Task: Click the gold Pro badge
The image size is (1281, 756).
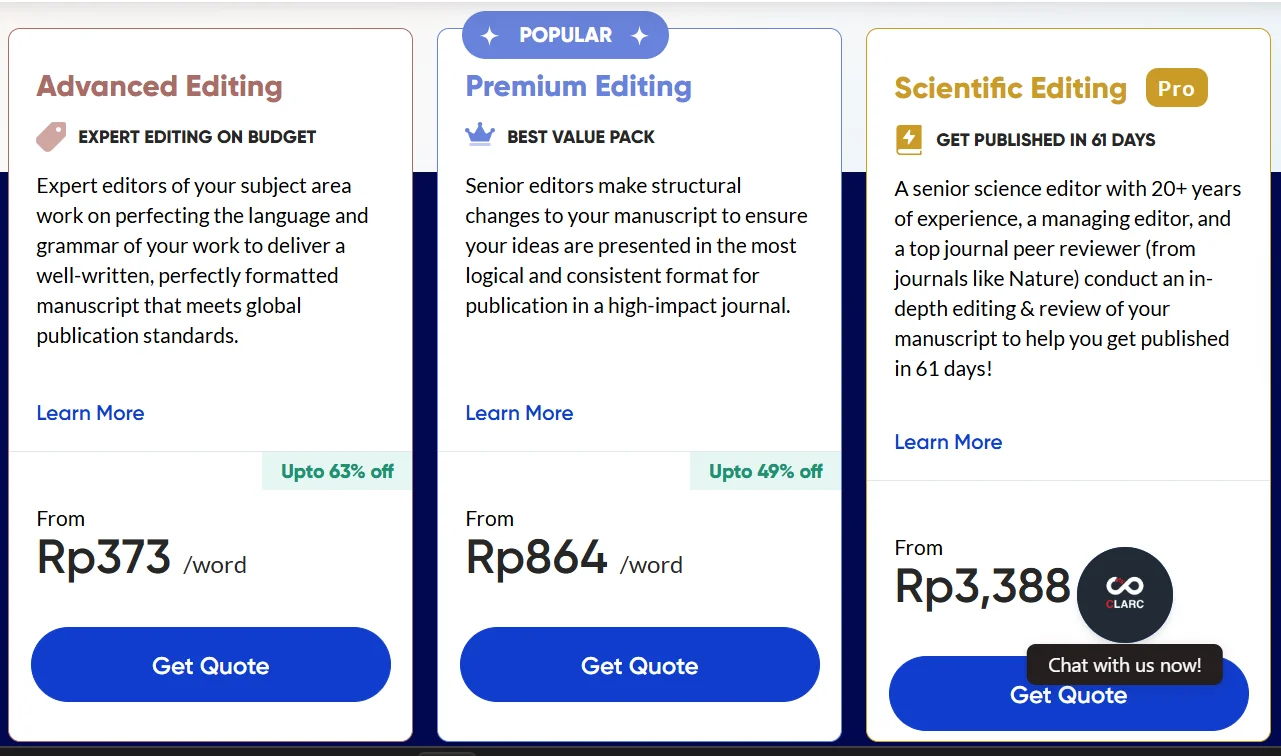Action: coord(1176,88)
